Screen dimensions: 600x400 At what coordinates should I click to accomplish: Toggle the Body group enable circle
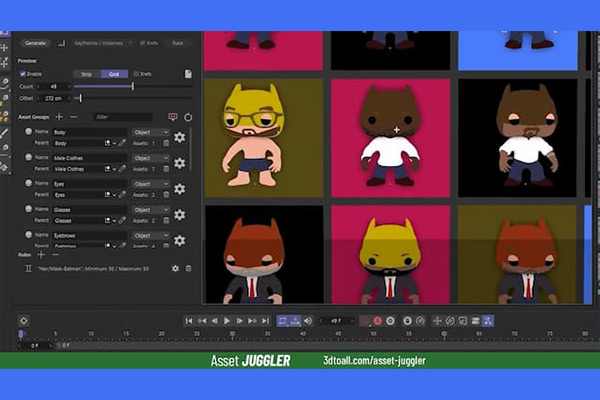coord(28,131)
